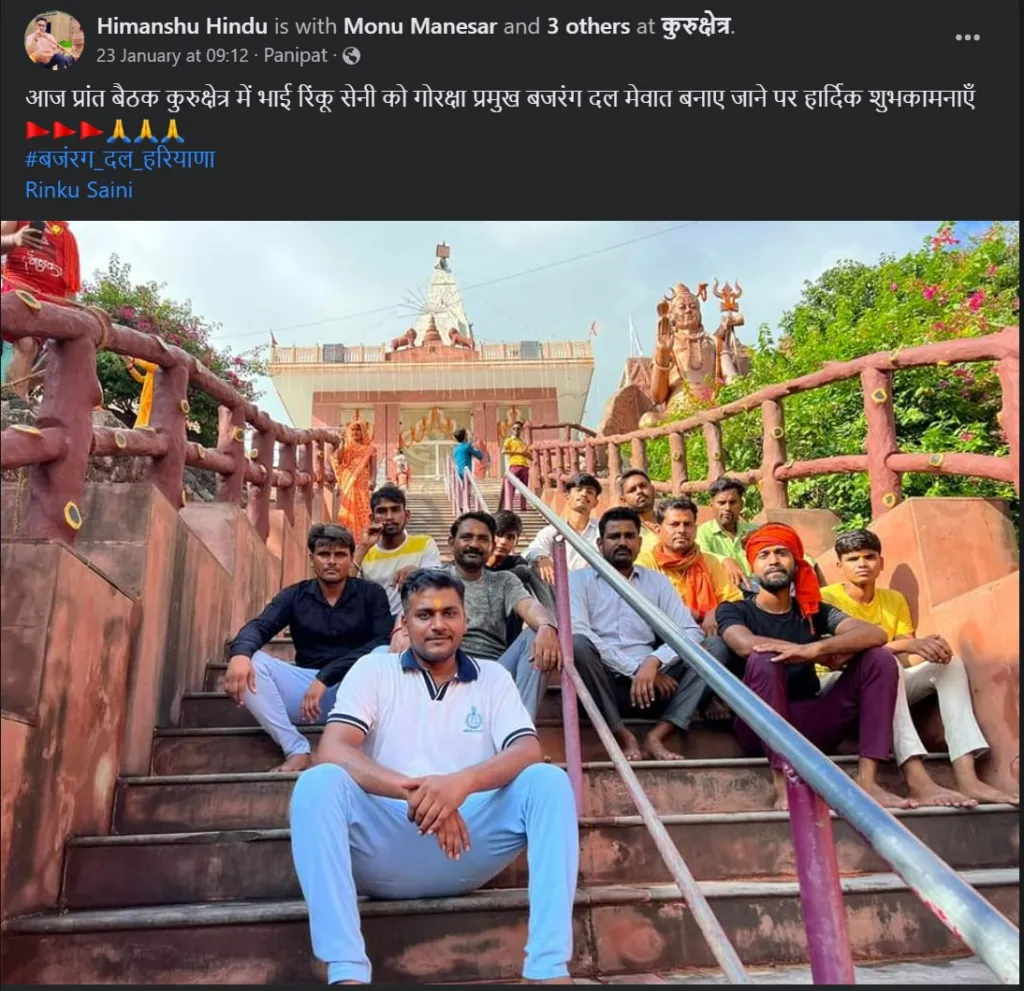
Task: Open the post options three-dot menu
Action: point(967,37)
